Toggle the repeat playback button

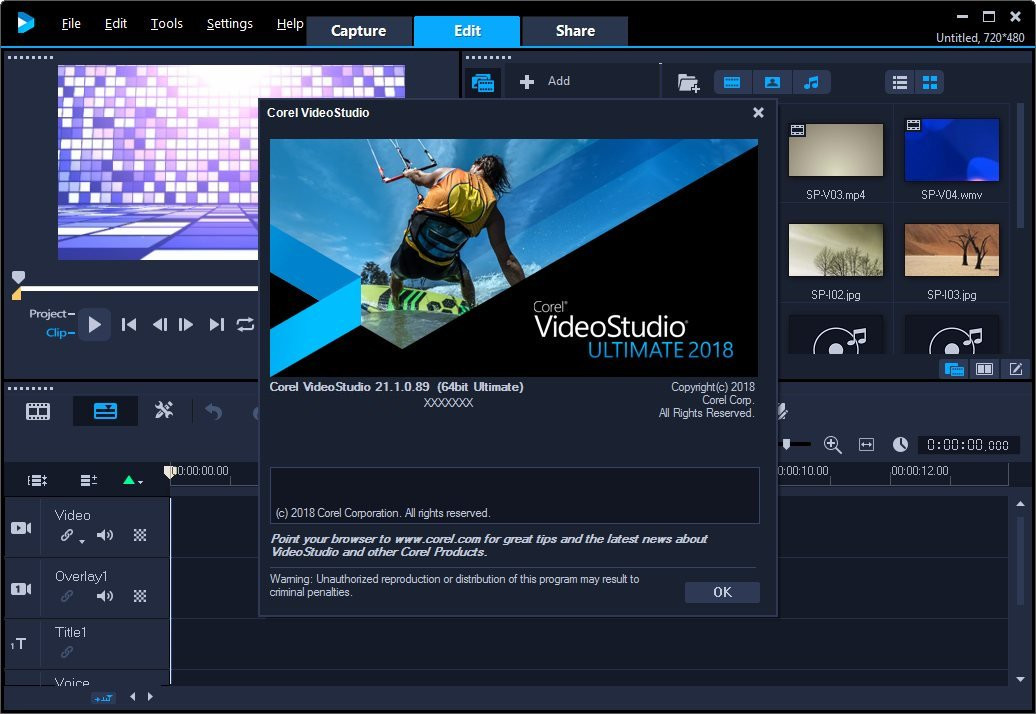[x=245, y=324]
